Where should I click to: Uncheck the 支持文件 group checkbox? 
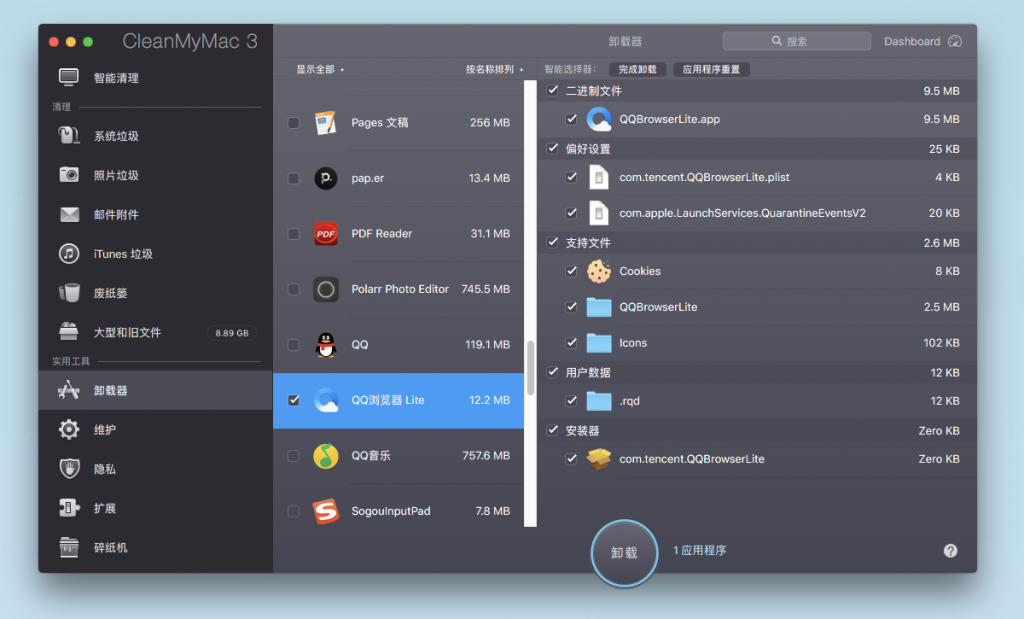(x=552, y=242)
